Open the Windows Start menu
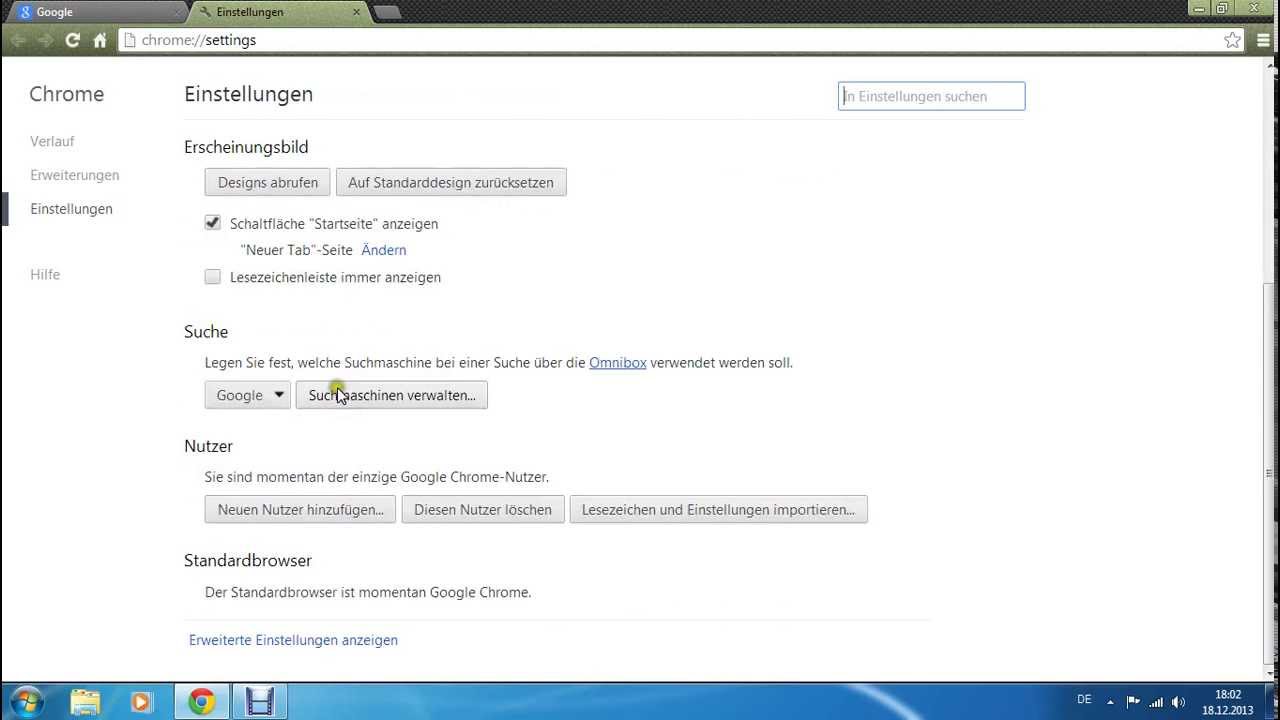This screenshot has width=1280, height=720. [27, 702]
